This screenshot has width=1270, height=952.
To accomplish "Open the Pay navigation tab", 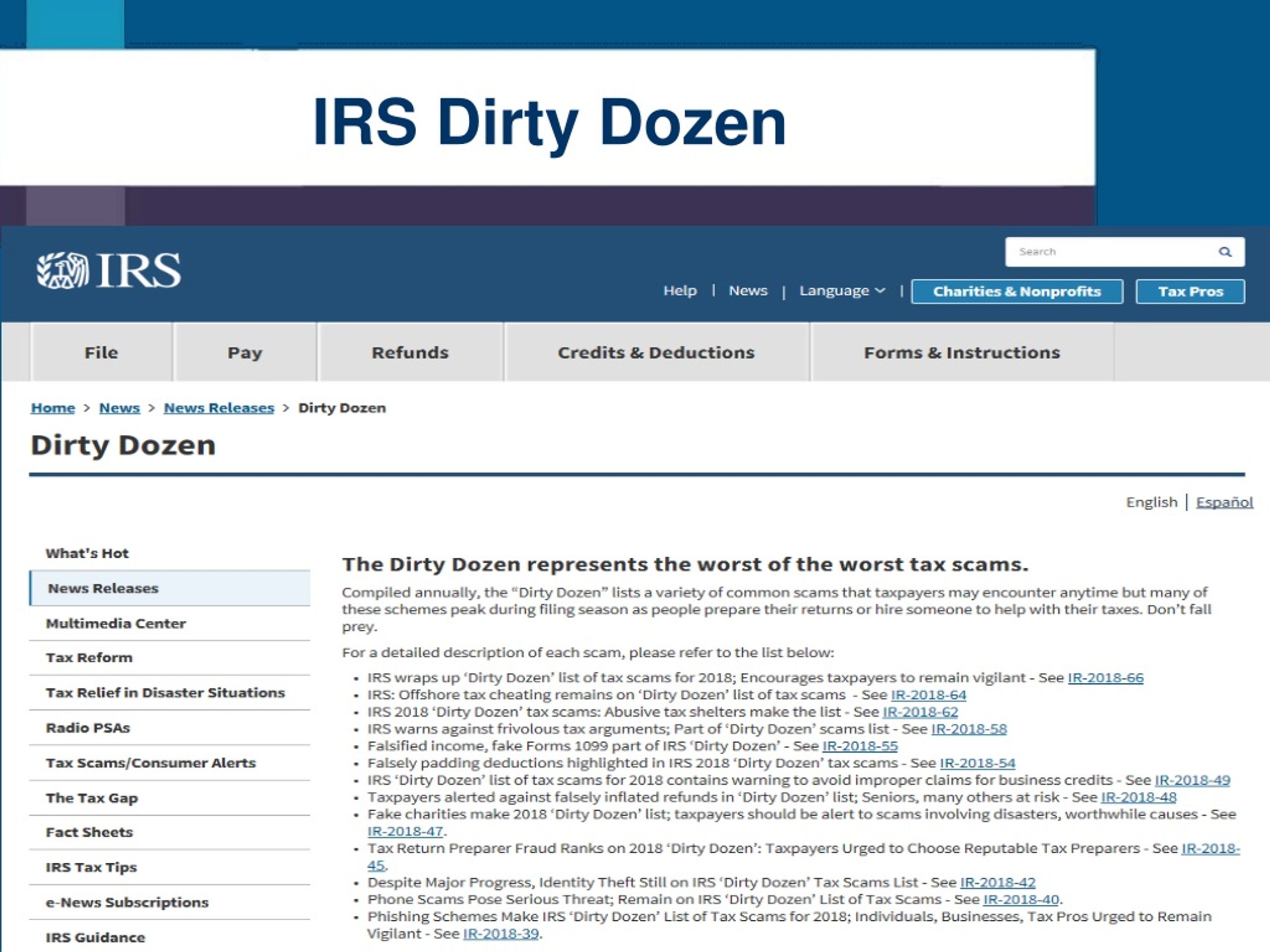I will 245,353.
